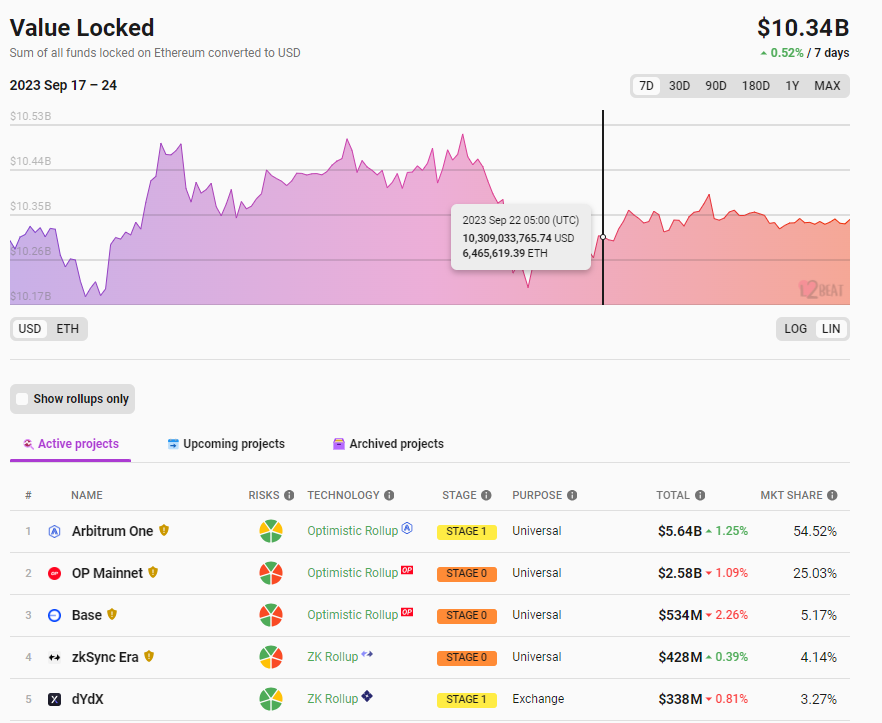Viewport: 882px width, 723px height.
Task: Set chart range to 1Y
Action: [x=792, y=86]
